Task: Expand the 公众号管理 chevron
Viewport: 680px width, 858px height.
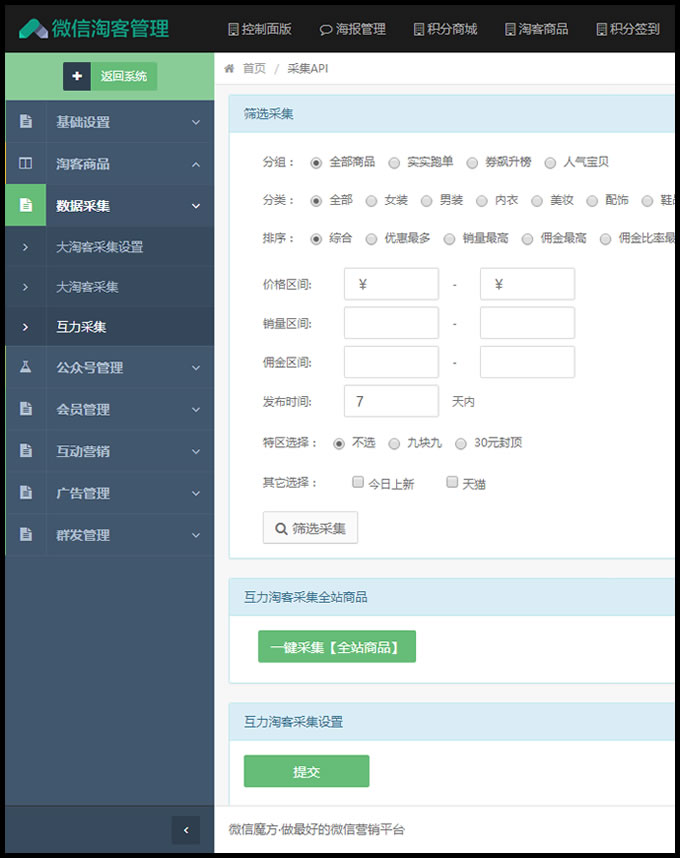Action: click(196, 368)
